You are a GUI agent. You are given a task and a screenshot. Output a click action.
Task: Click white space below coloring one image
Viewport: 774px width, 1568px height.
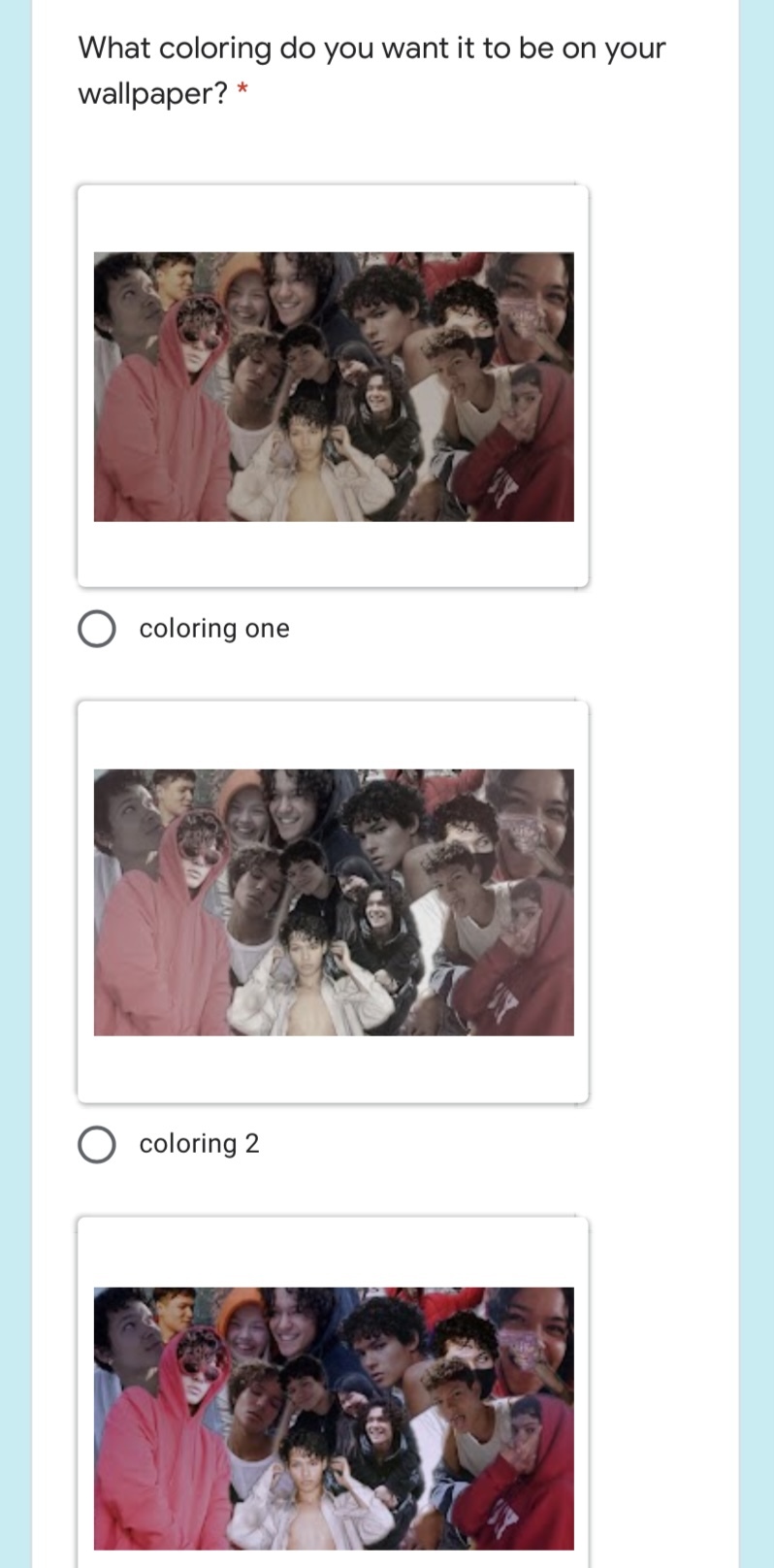[x=334, y=553]
